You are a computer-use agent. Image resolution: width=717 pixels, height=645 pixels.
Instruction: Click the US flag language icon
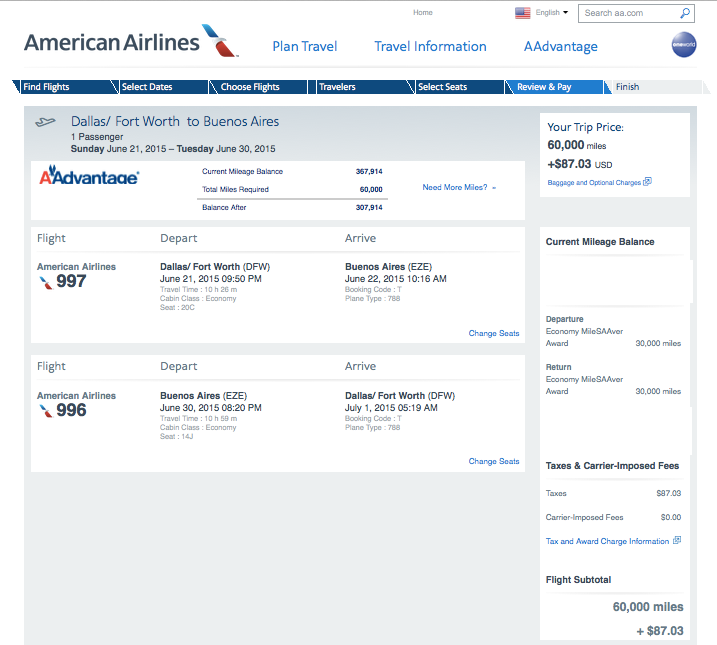click(522, 13)
